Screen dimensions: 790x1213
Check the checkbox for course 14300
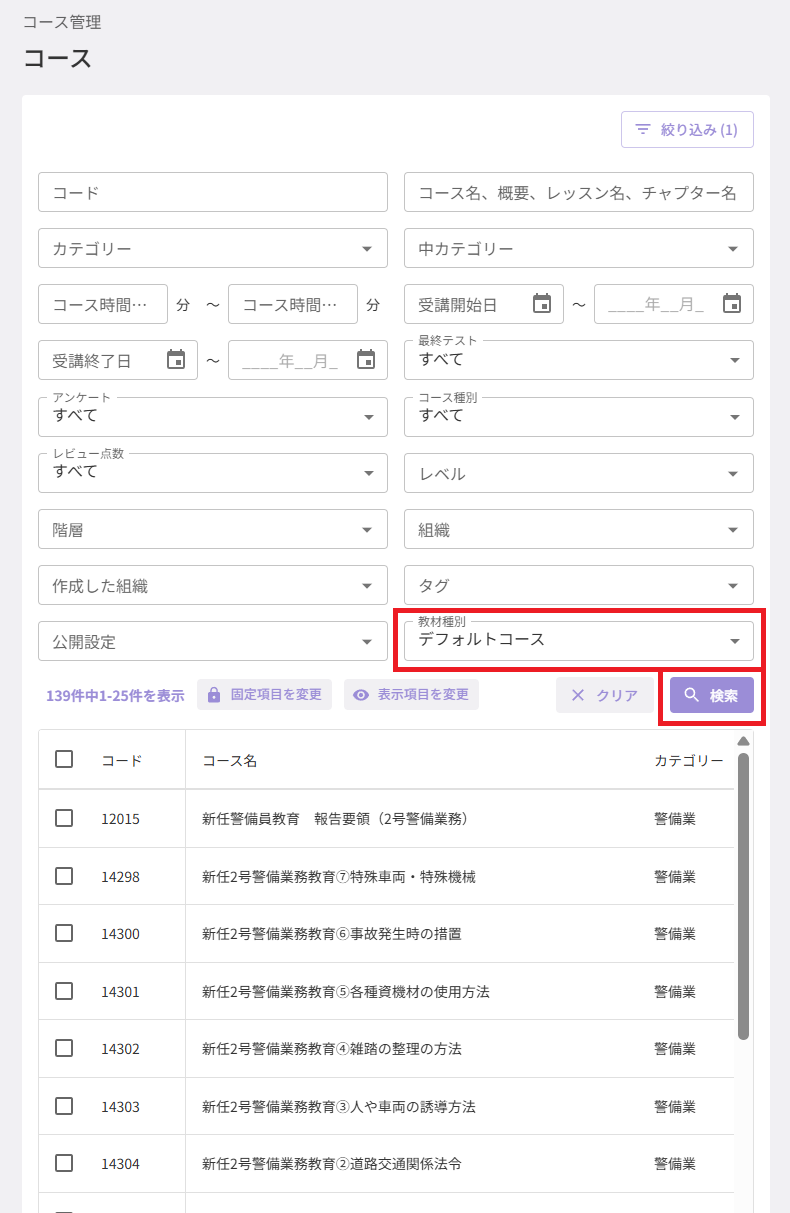(64, 933)
